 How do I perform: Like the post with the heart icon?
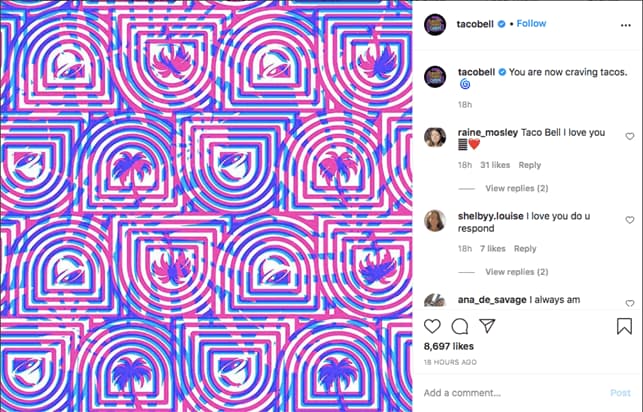tap(432, 326)
